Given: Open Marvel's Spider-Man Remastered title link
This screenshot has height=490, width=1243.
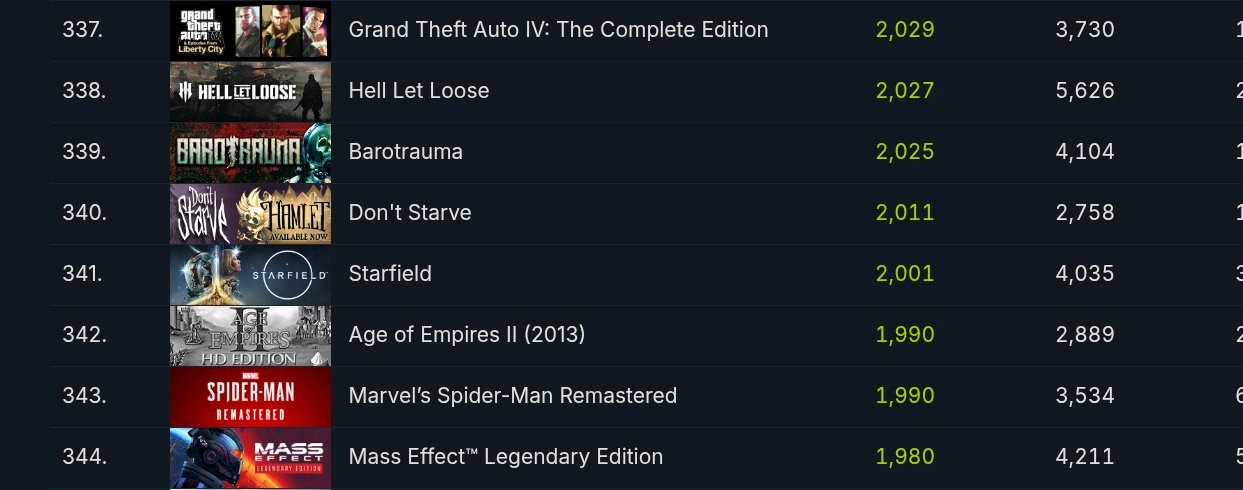Looking at the screenshot, I should pyautogui.click(x=513, y=396).
